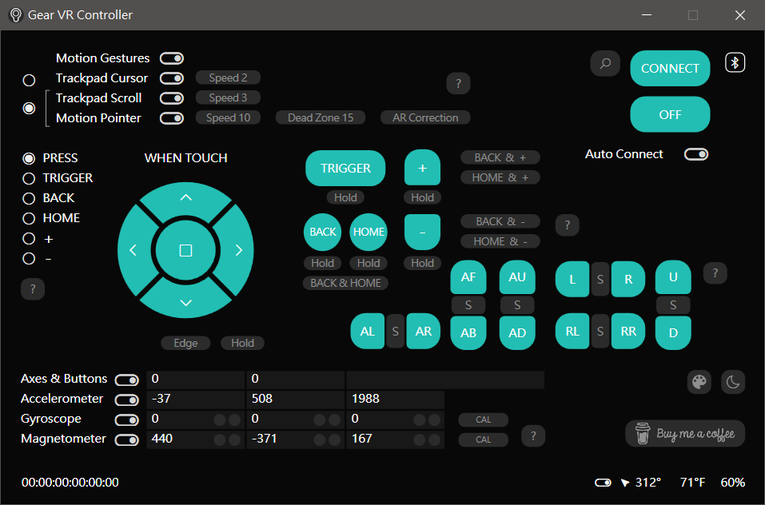Click the trackpad left arrow

point(133,250)
